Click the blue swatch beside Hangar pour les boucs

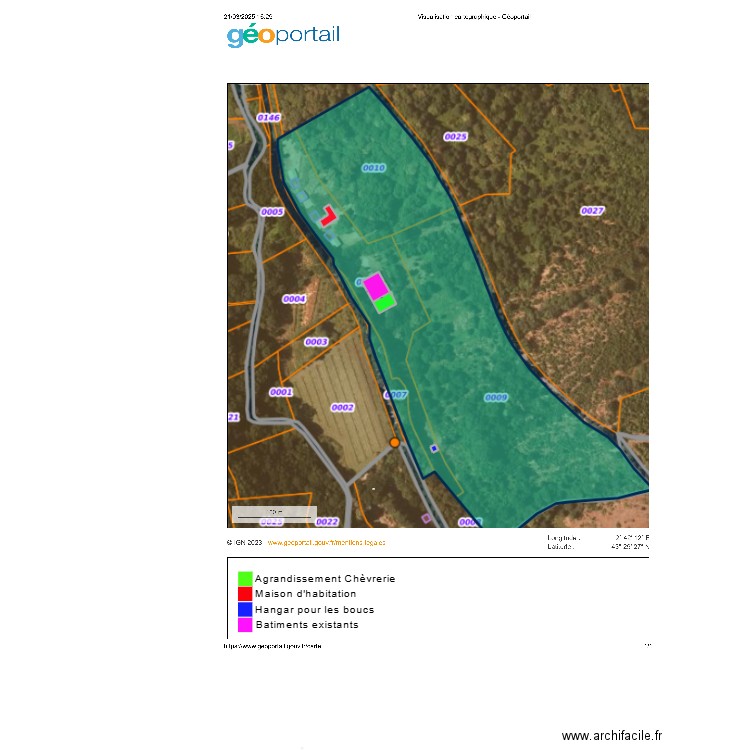[245, 609]
